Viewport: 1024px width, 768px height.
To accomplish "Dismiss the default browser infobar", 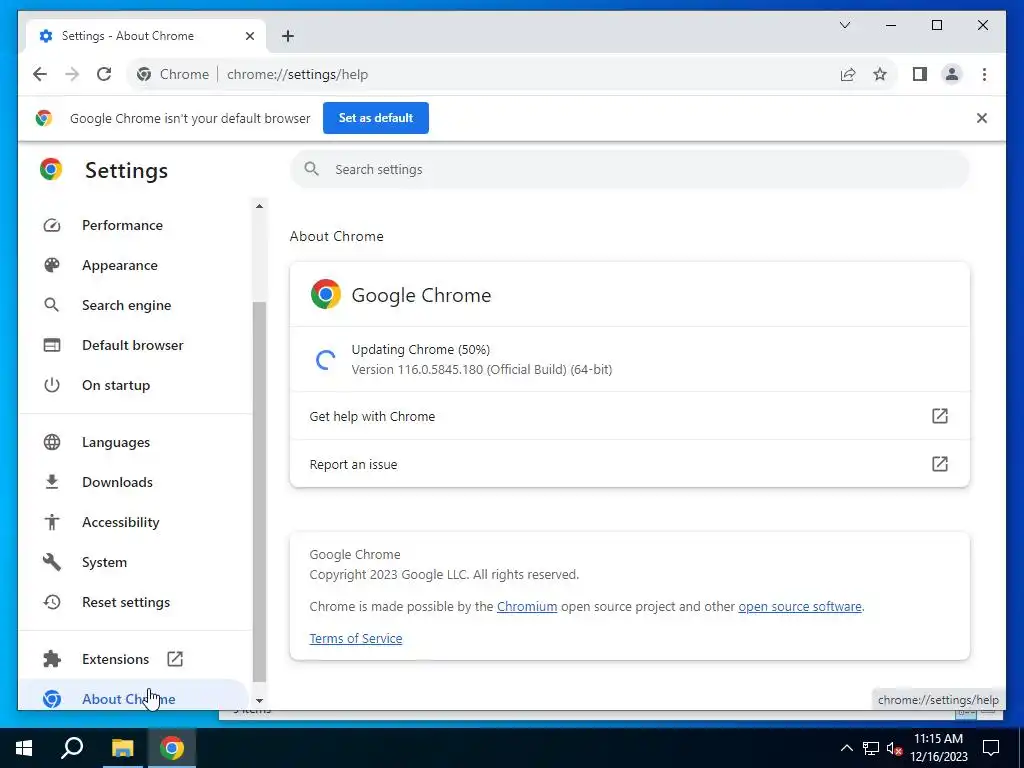I will (982, 118).
